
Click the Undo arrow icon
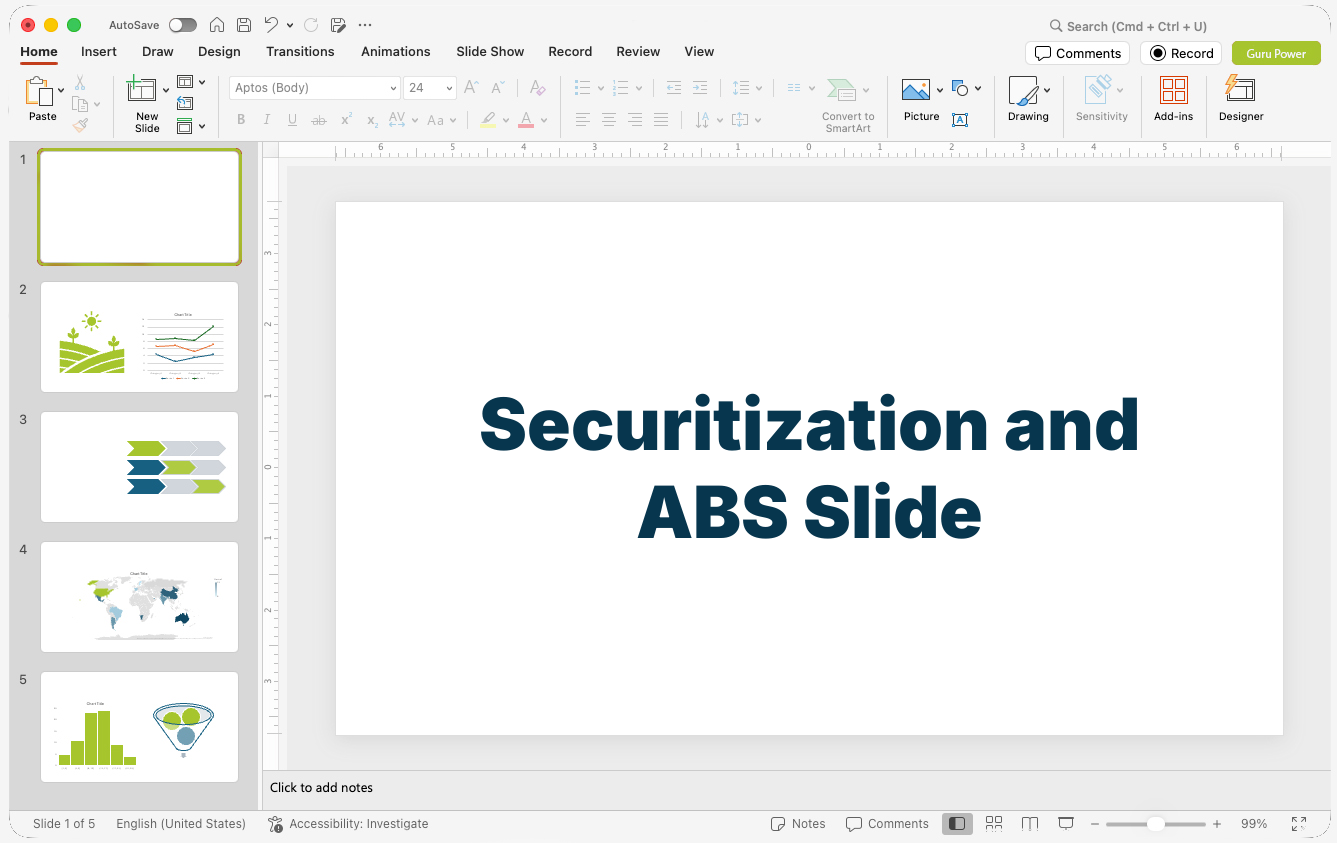[x=271, y=25]
